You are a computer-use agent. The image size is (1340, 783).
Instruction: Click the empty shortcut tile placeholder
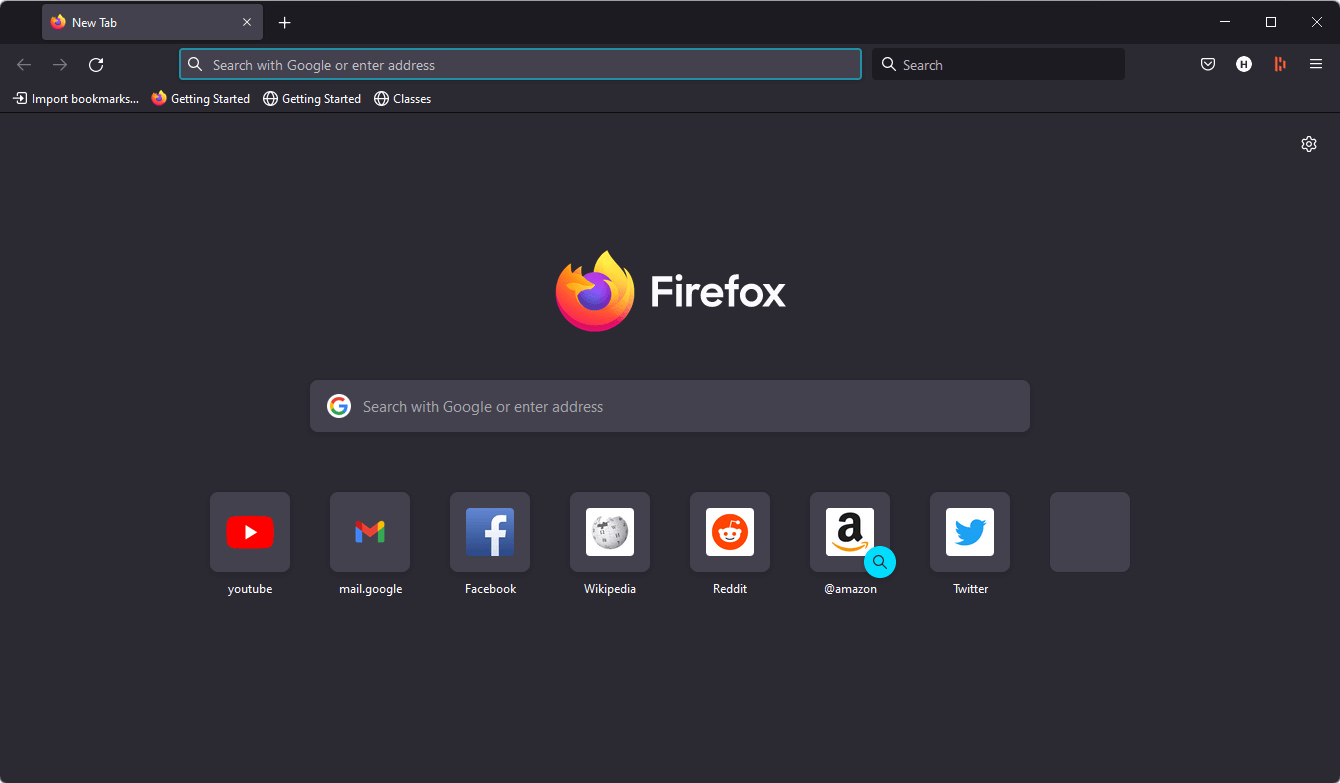[1090, 532]
